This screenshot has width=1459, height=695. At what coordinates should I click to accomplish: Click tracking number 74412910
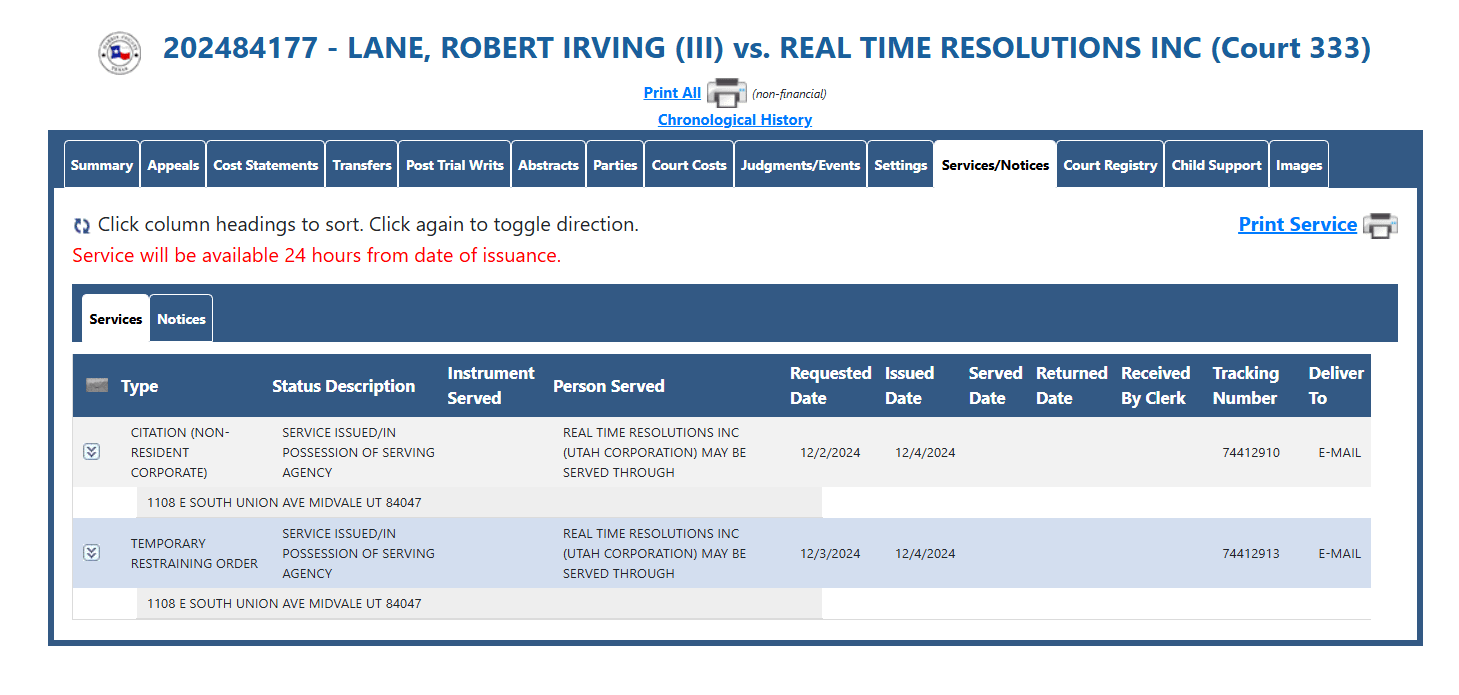(1251, 453)
